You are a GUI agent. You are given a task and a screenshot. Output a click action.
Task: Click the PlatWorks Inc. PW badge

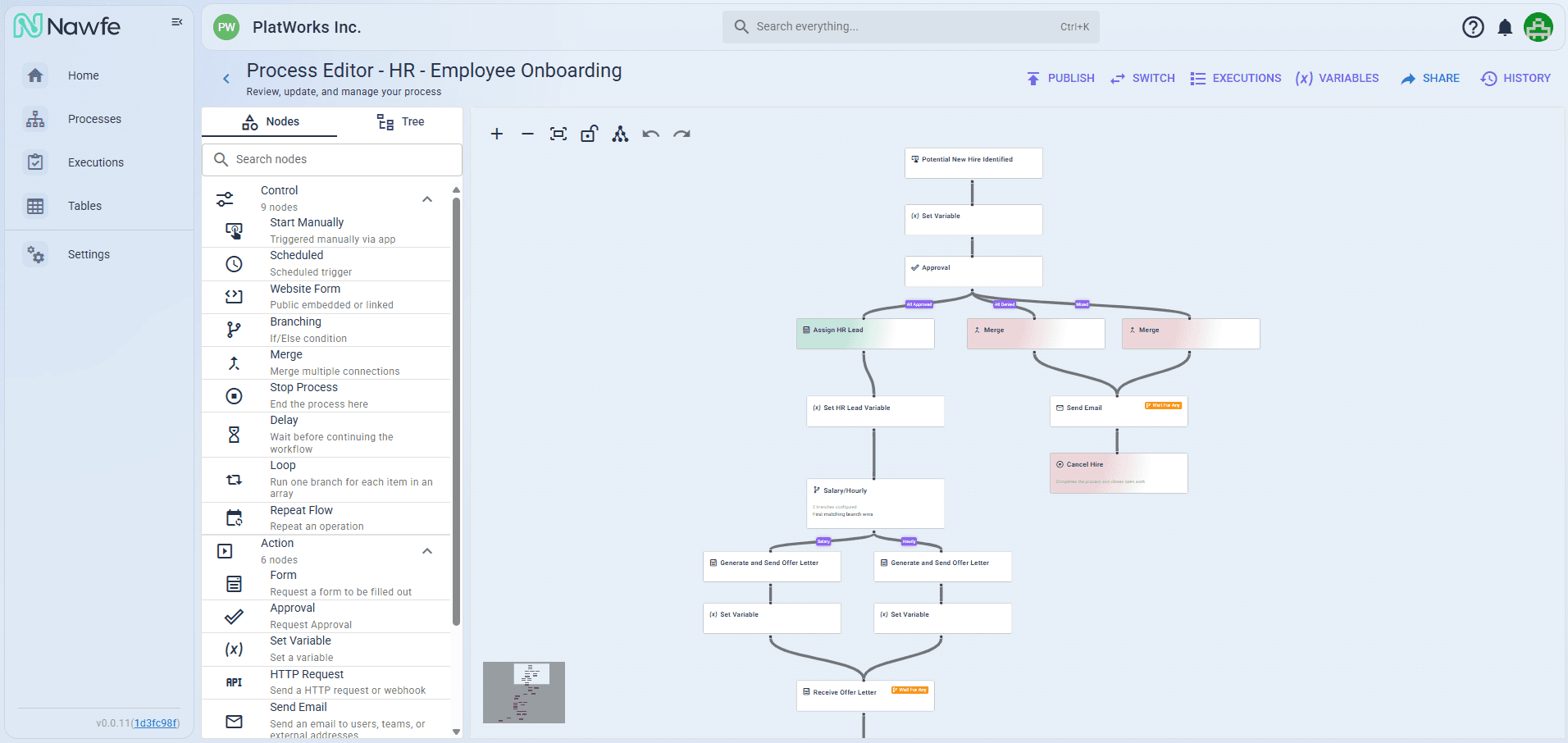point(226,27)
